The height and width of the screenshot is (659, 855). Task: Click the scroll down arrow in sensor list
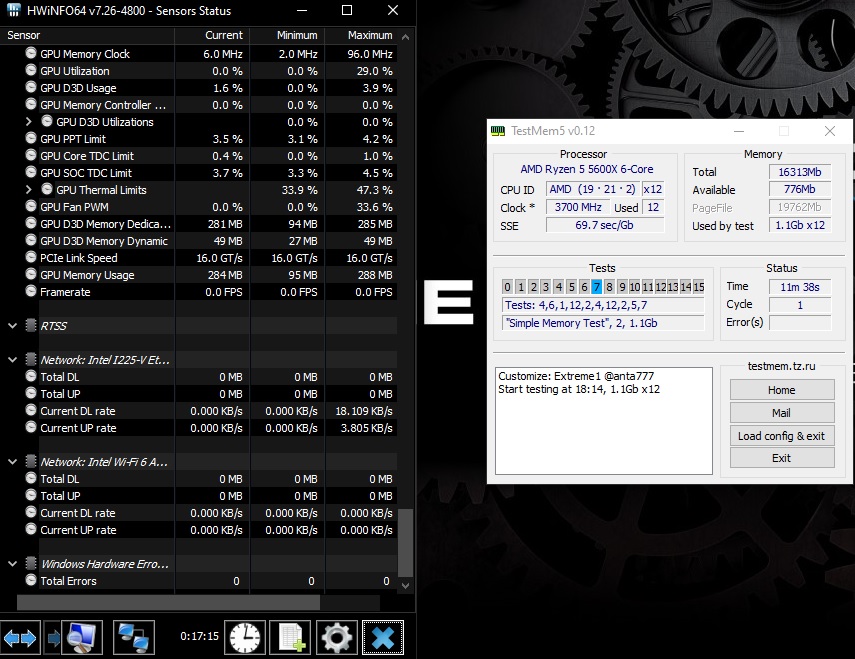click(405, 585)
